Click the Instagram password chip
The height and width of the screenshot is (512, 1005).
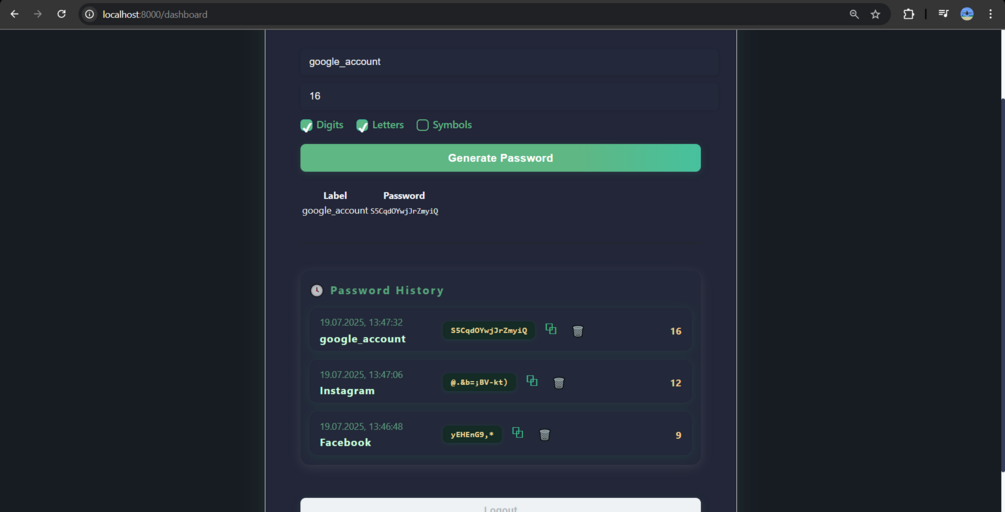point(479,383)
